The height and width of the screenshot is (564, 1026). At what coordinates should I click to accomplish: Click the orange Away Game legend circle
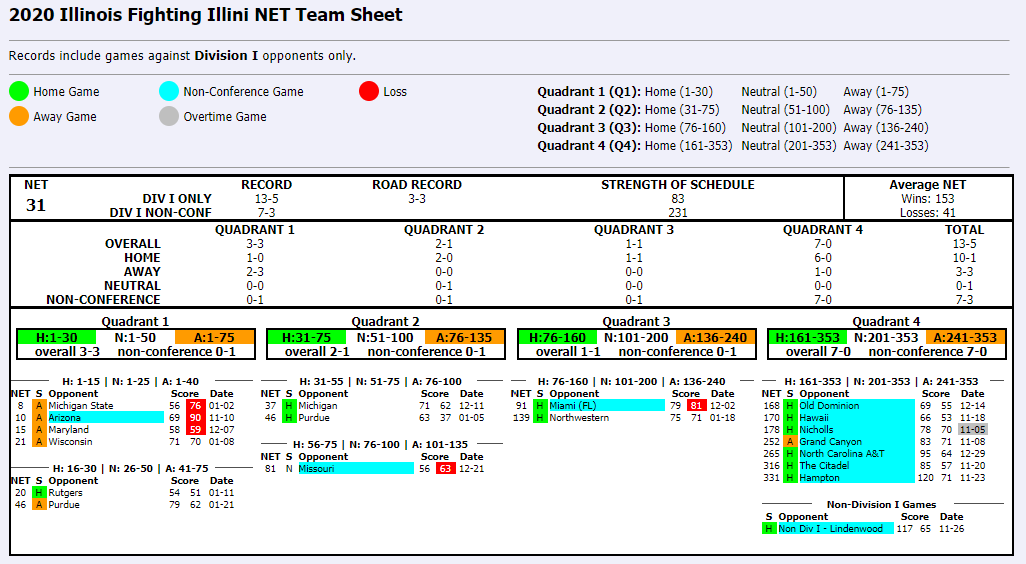click(x=20, y=116)
